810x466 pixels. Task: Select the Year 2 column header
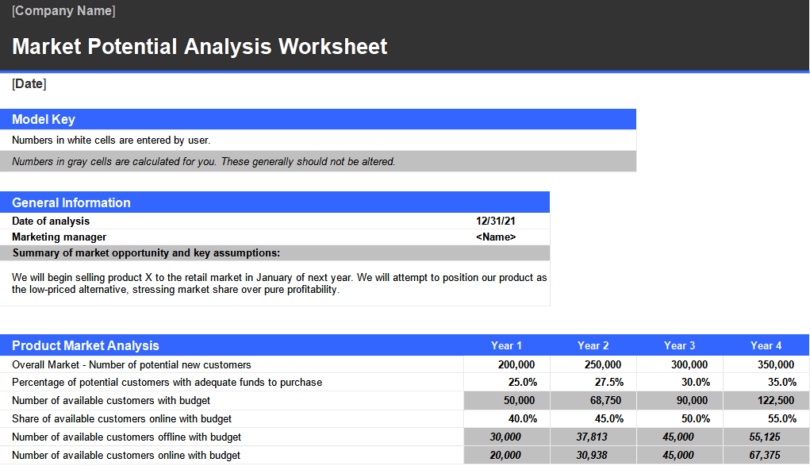[x=593, y=346]
